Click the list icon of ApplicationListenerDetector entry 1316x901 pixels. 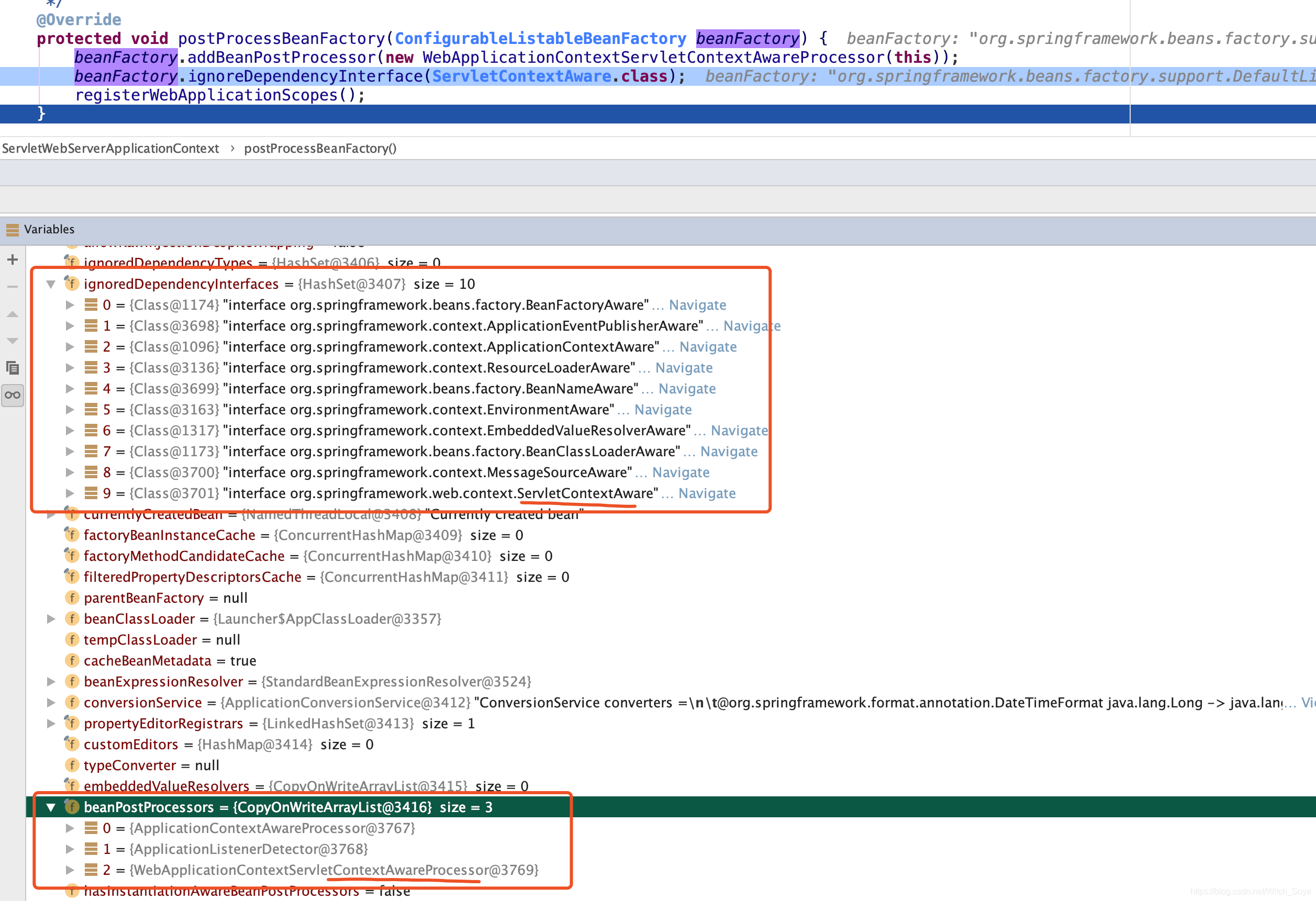tap(91, 849)
